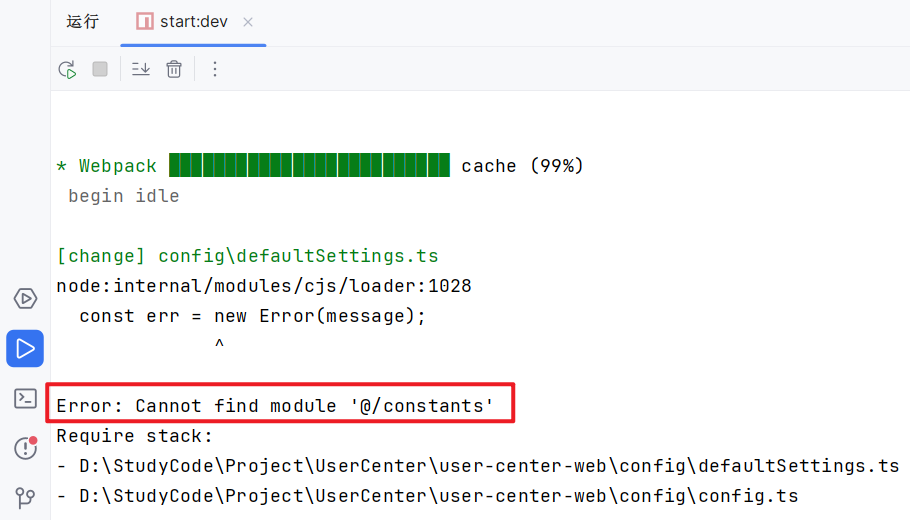Screen dimensions: 910x520
Task: Open the vertical three-dot more options menu
Action: (214, 69)
